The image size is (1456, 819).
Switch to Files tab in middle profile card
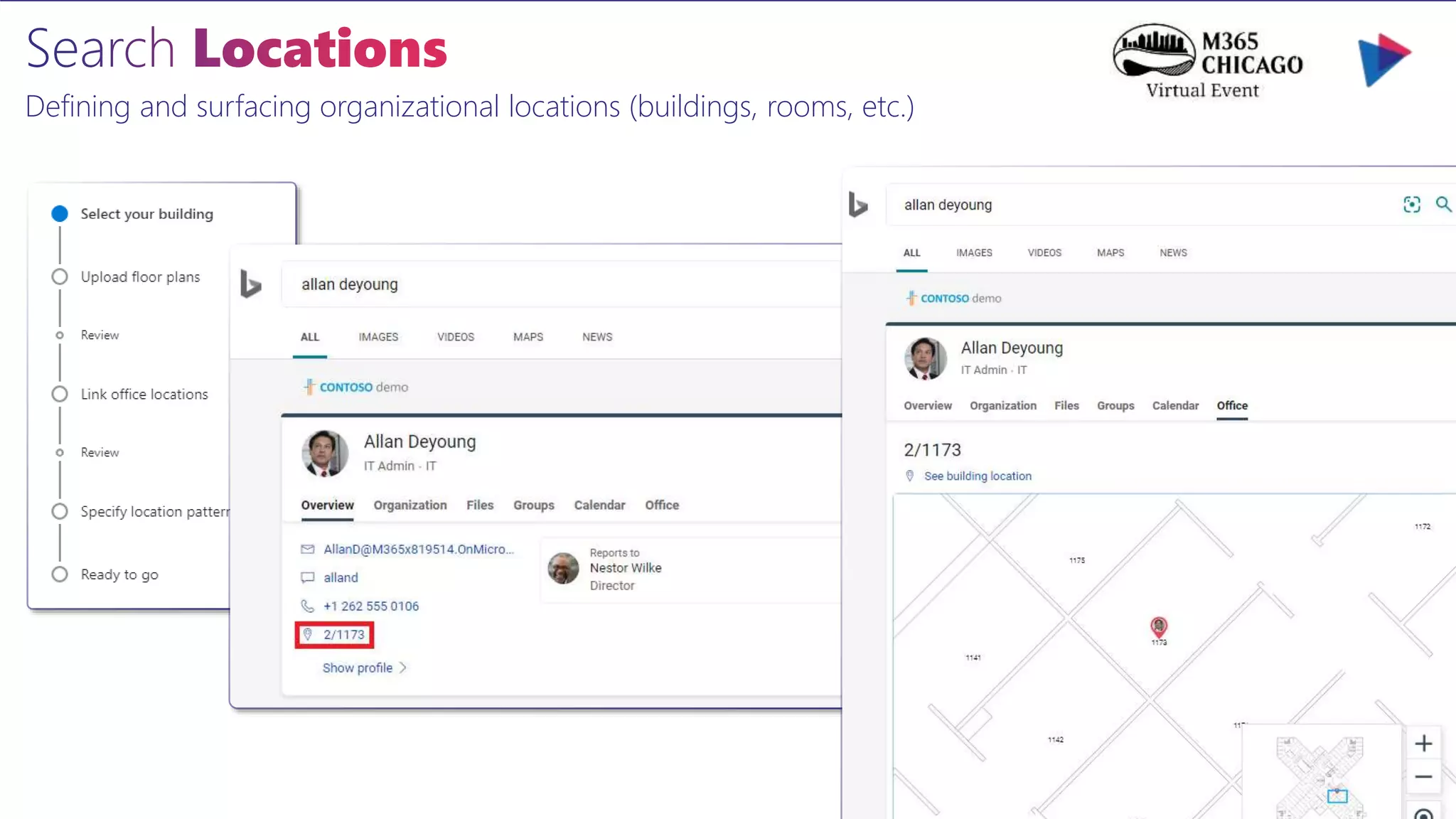480,505
